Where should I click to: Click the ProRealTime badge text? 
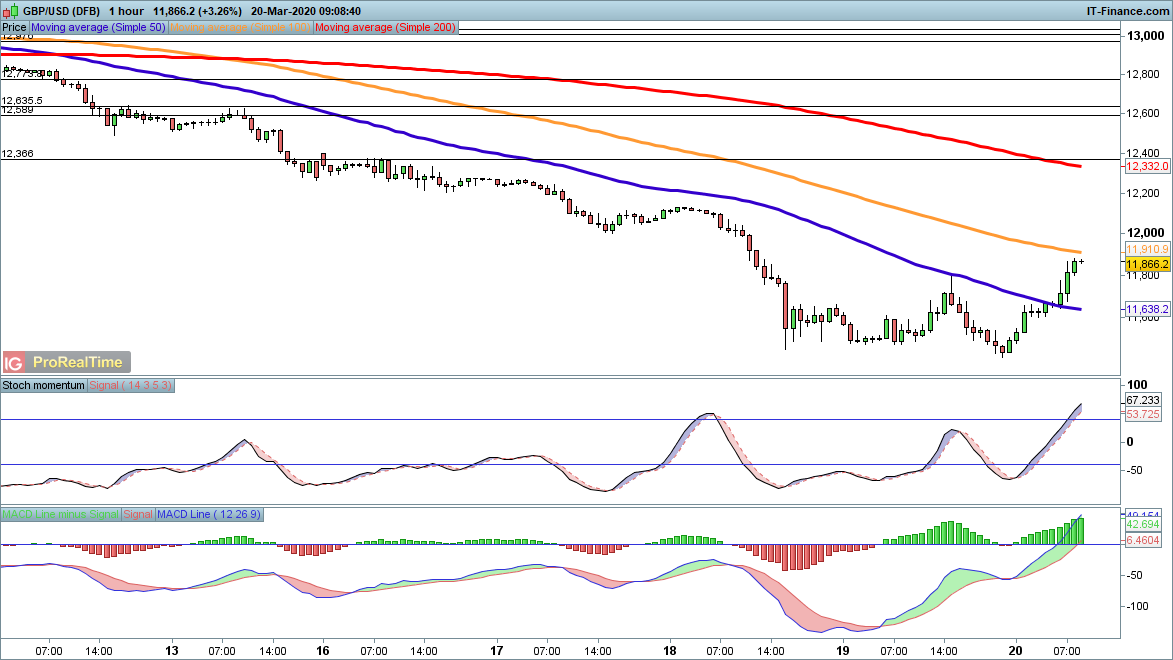pyautogui.click(x=78, y=362)
